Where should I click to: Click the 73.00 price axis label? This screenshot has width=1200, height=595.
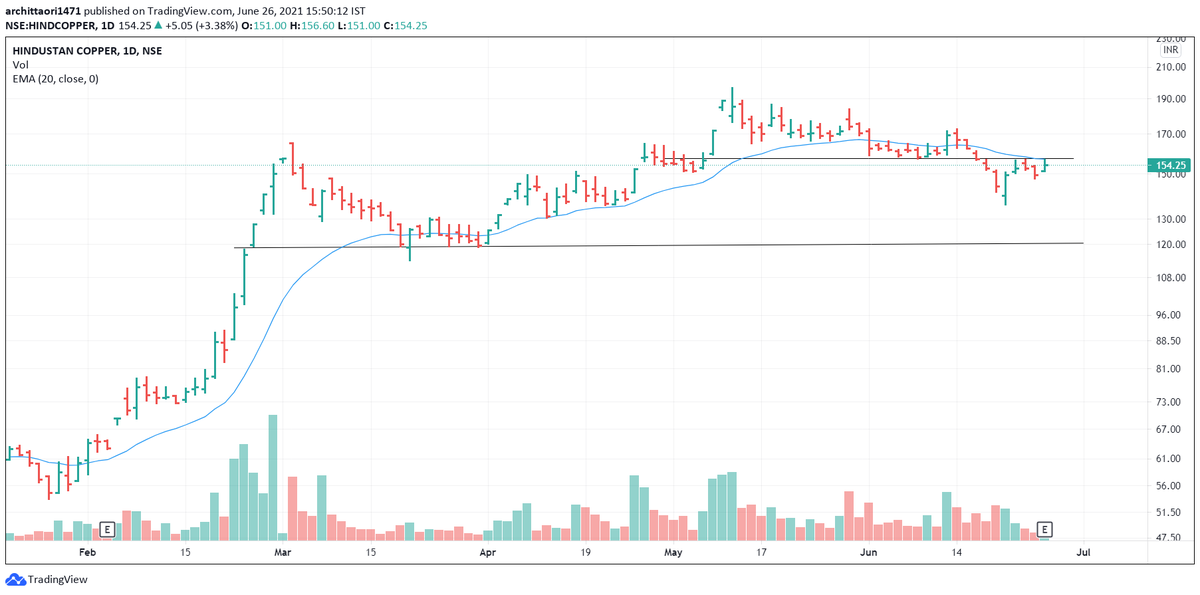[x=1169, y=402]
